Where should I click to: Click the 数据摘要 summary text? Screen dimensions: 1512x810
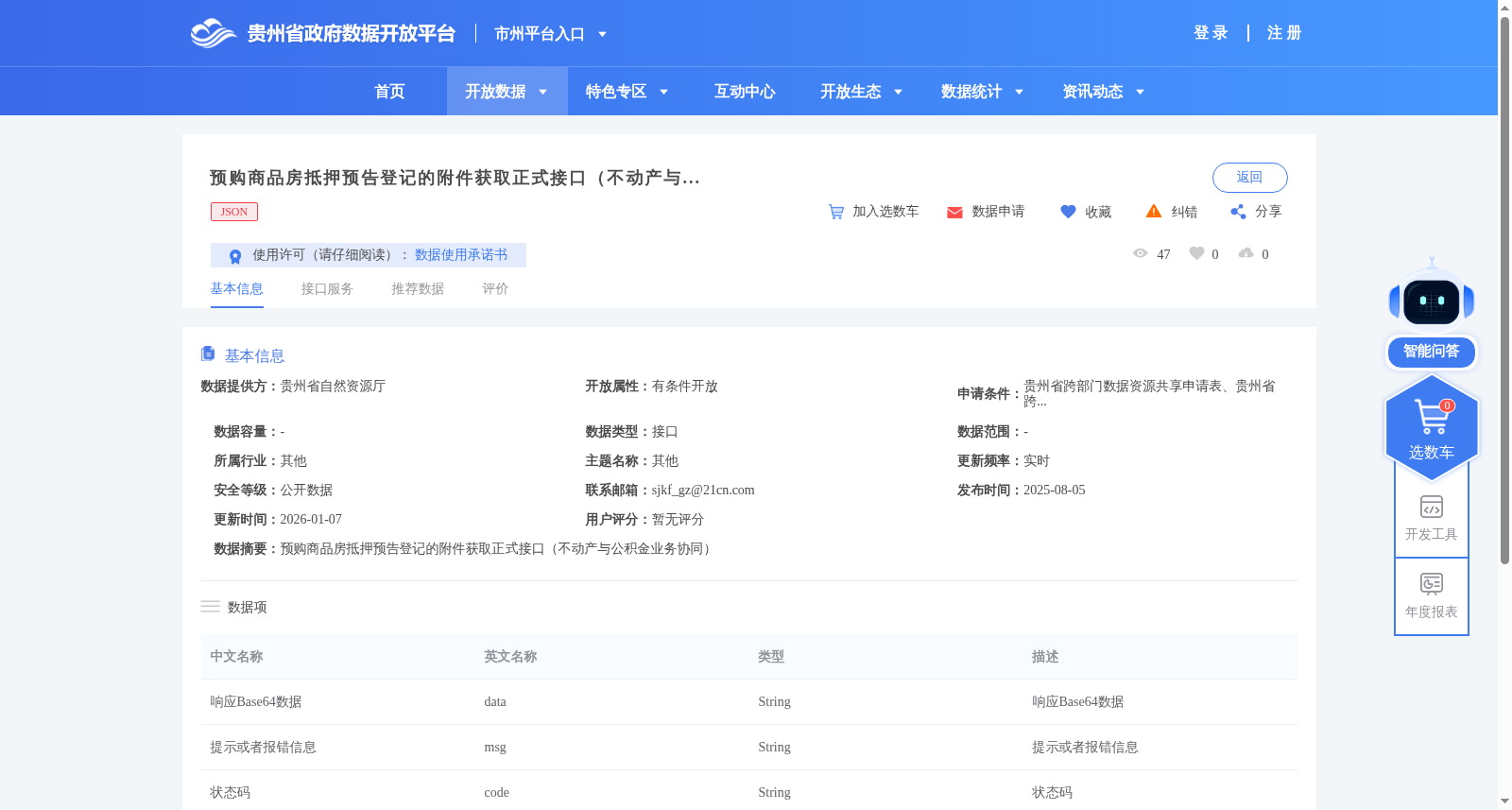tap(498, 549)
